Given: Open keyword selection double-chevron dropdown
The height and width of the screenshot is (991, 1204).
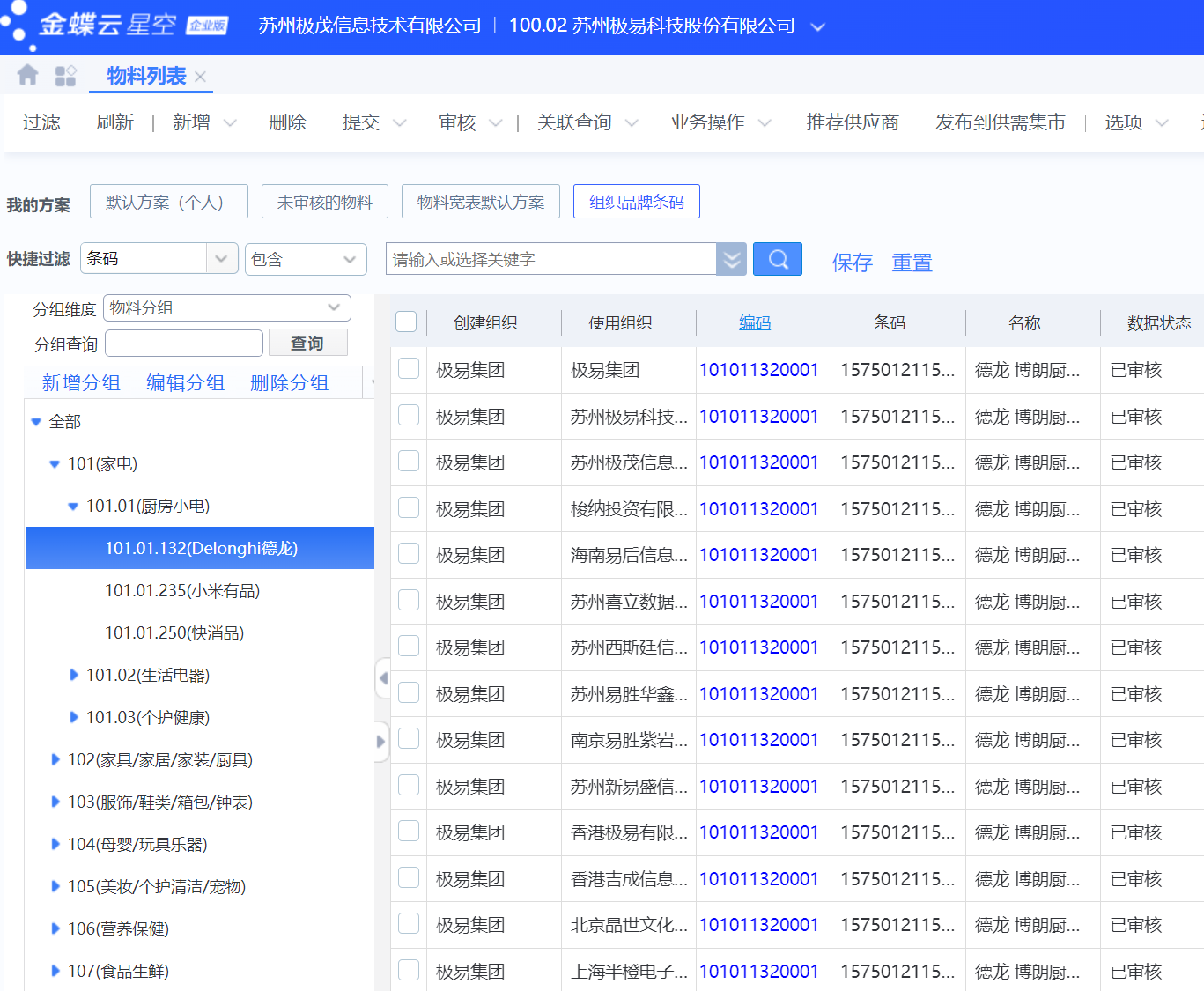Looking at the screenshot, I should click(731, 259).
